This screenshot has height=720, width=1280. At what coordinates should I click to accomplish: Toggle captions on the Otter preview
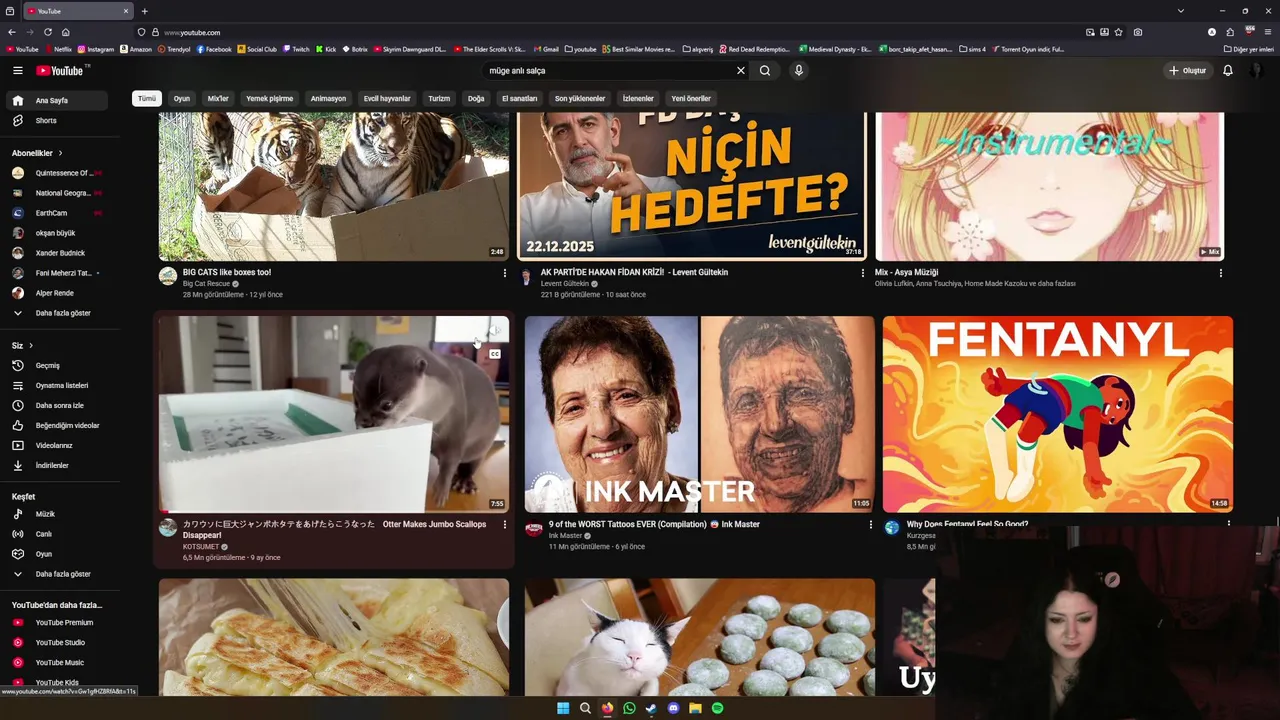[x=494, y=354]
